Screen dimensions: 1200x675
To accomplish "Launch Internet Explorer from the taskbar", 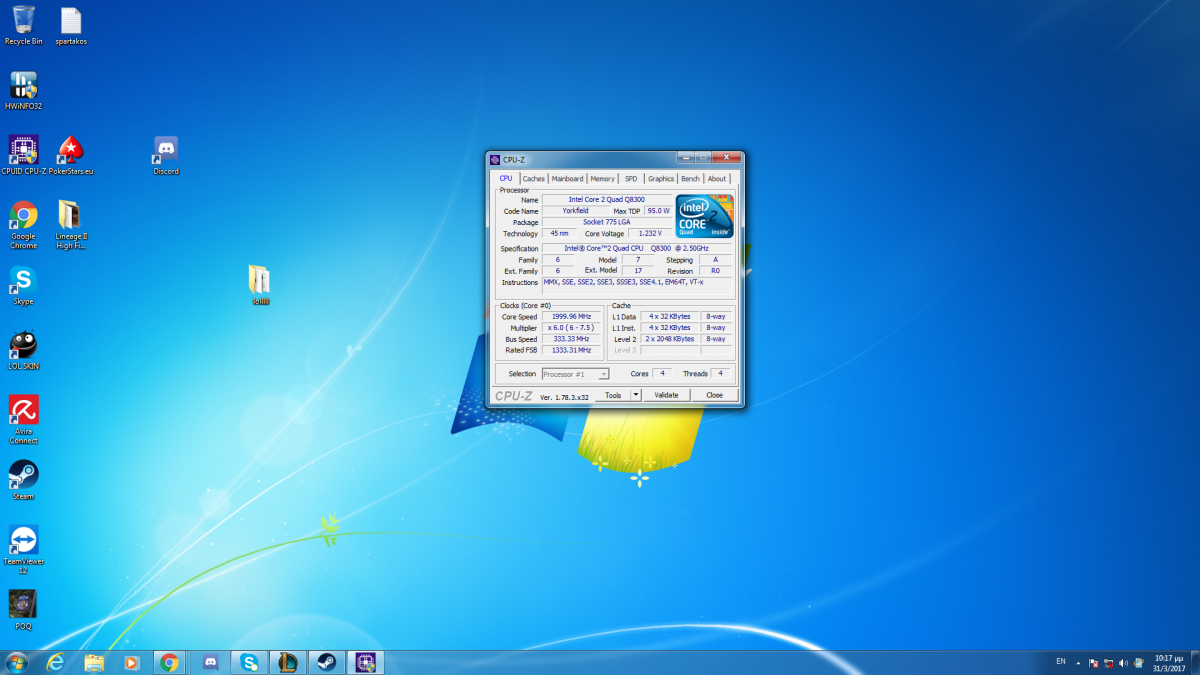I will (x=55, y=663).
